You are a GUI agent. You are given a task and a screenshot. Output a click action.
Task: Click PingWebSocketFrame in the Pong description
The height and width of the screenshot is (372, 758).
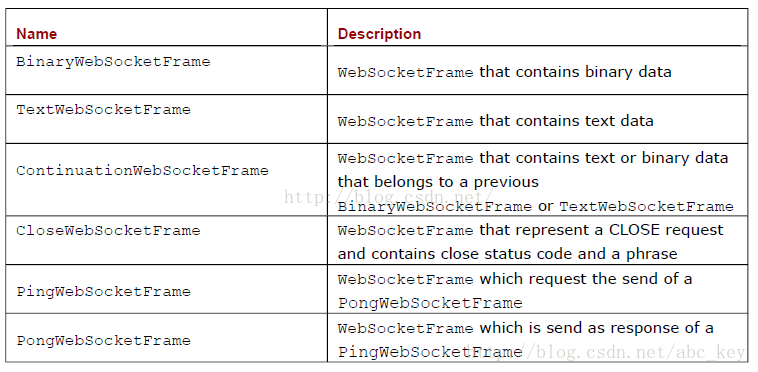point(430,352)
